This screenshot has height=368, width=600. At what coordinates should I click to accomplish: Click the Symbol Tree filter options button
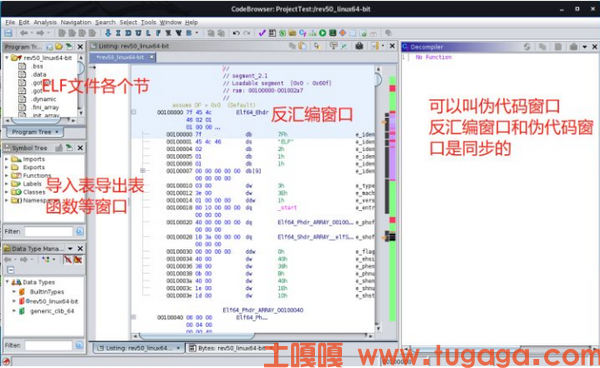tap(79, 231)
